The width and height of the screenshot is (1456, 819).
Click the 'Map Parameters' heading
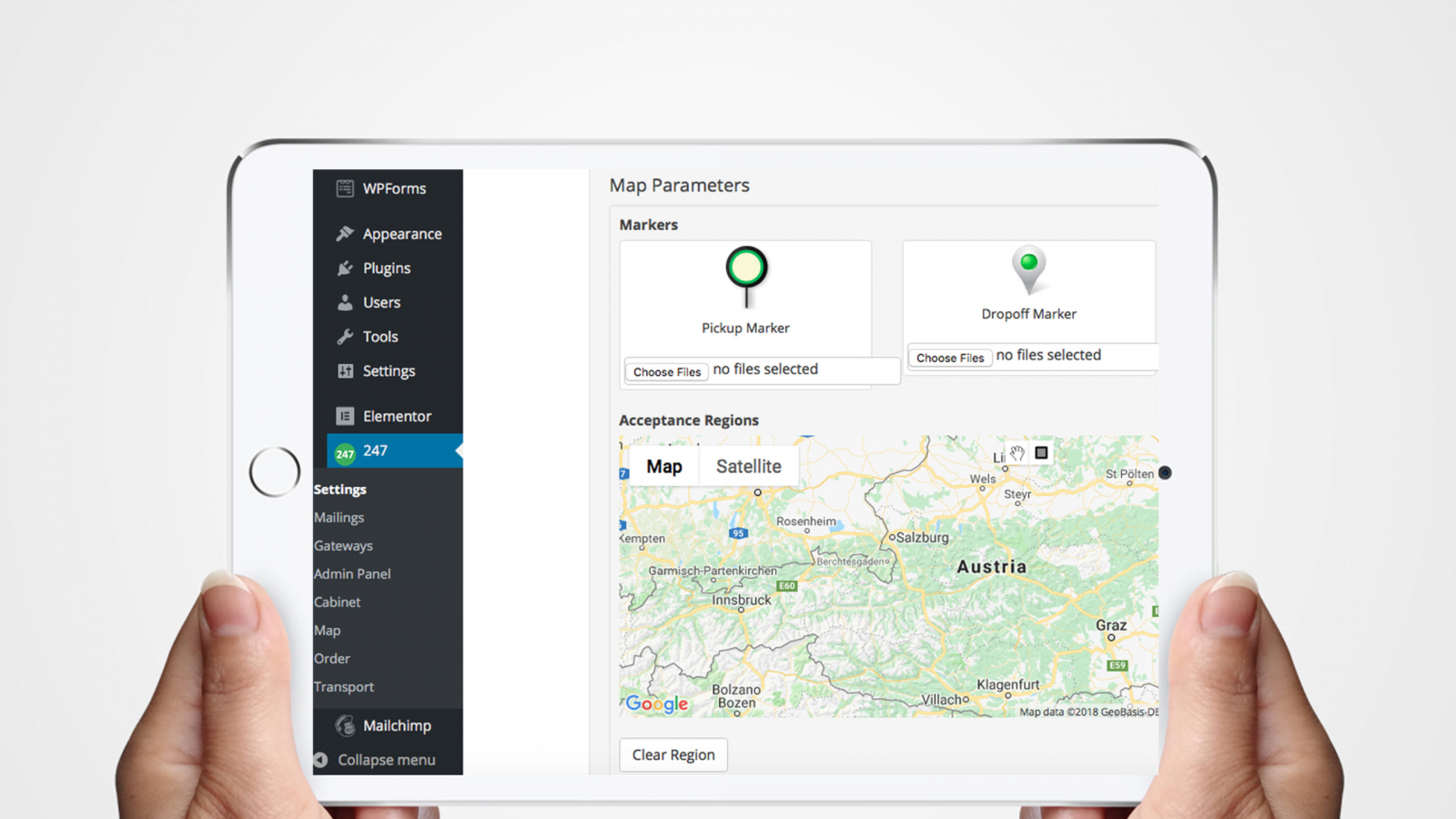(x=680, y=186)
